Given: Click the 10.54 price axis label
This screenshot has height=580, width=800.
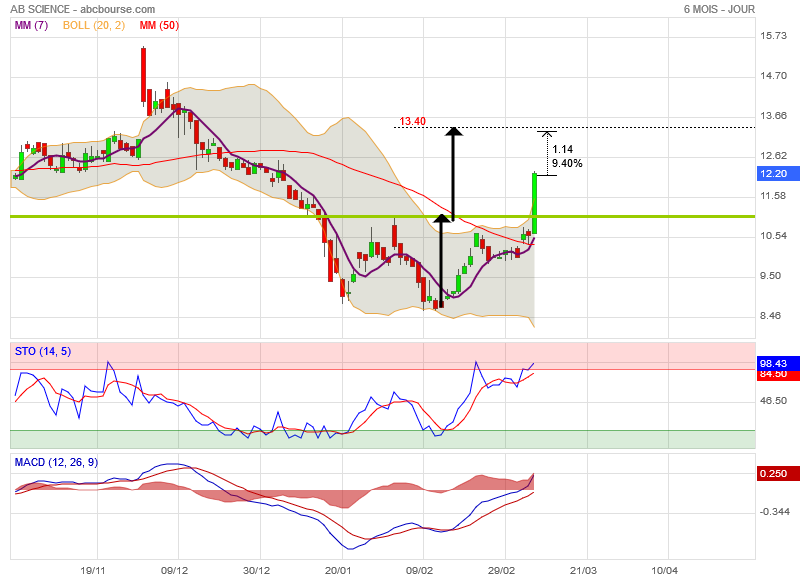Looking at the screenshot, I should pos(773,236).
